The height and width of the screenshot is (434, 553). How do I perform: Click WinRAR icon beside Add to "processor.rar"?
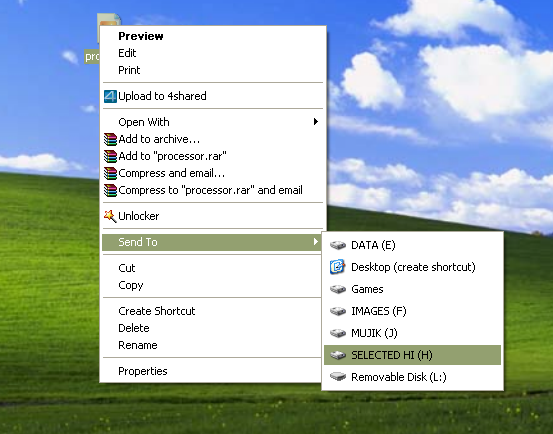point(110,156)
